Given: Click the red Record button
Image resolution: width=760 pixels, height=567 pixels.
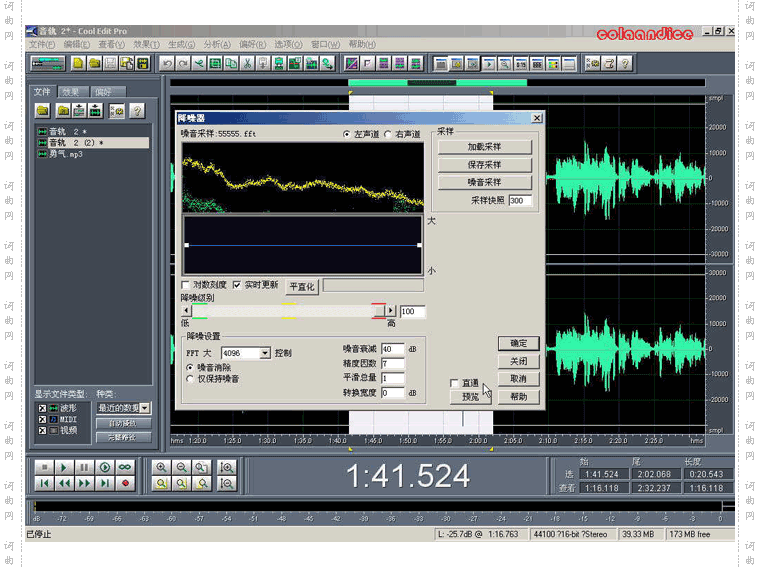Looking at the screenshot, I should tap(125, 483).
